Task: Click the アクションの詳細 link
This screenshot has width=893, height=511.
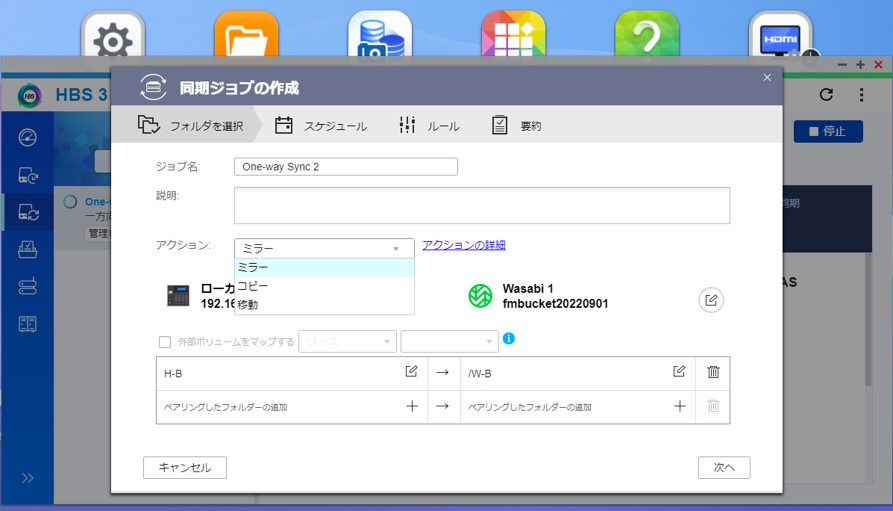Action: click(x=463, y=245)
